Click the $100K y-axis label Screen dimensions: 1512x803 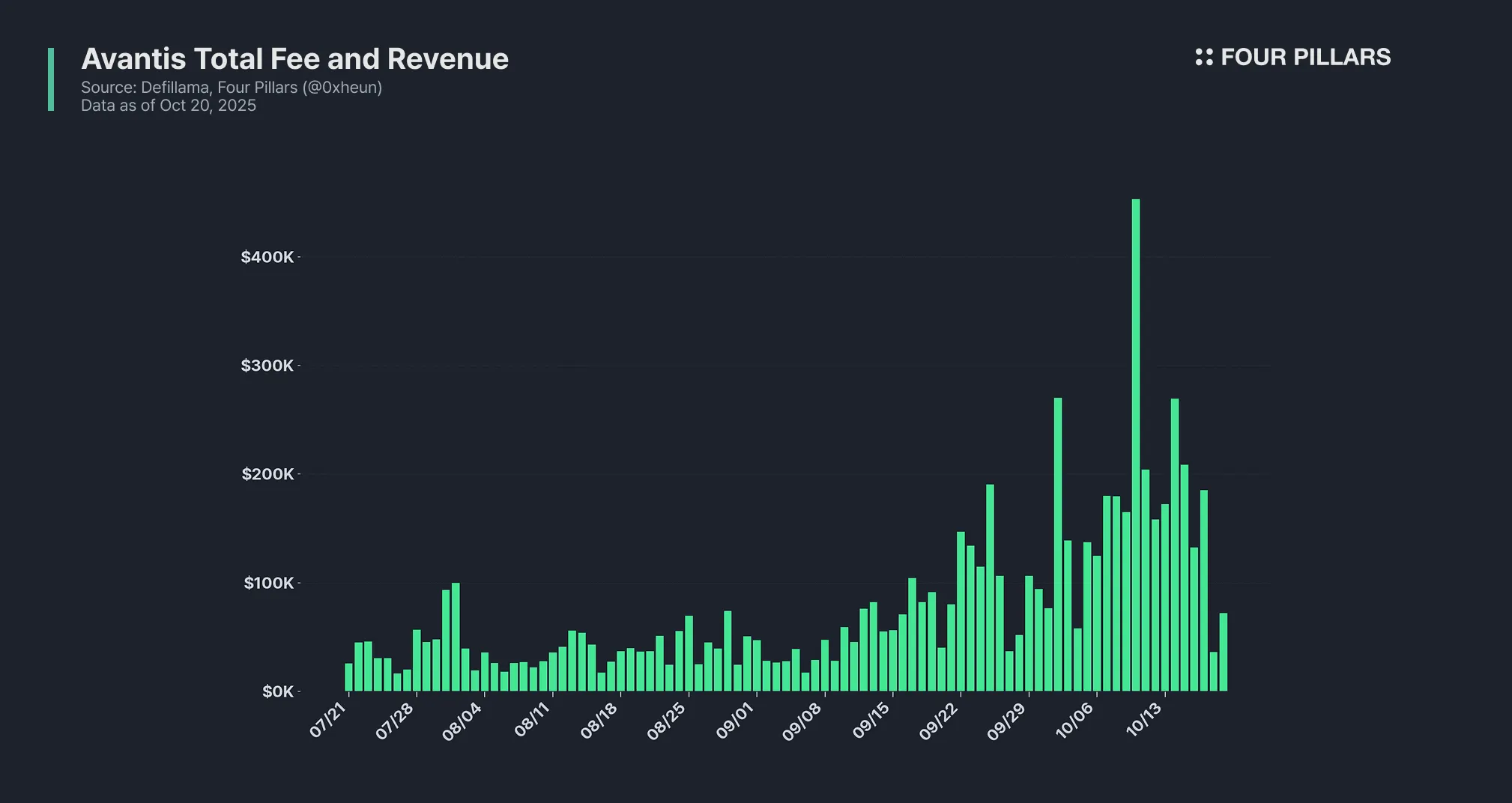pyautogui.click(x=268, y=583)
